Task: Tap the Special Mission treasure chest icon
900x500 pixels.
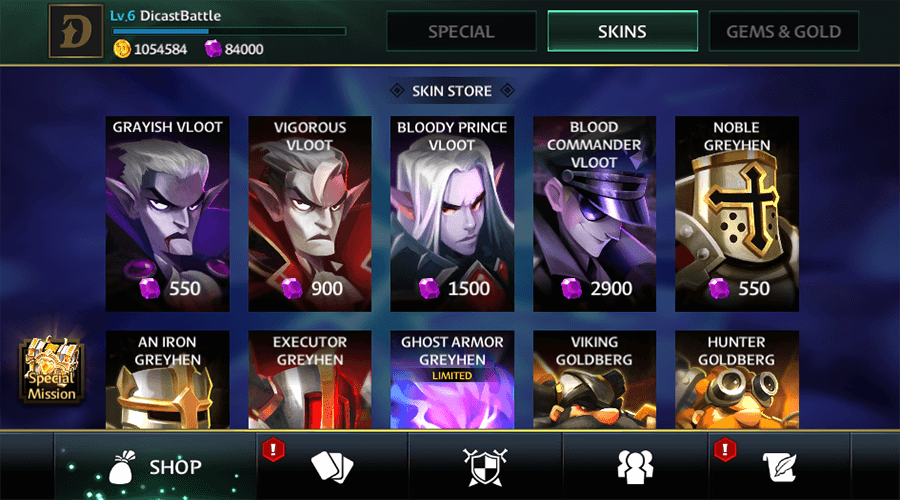Action: click(52, 370)
